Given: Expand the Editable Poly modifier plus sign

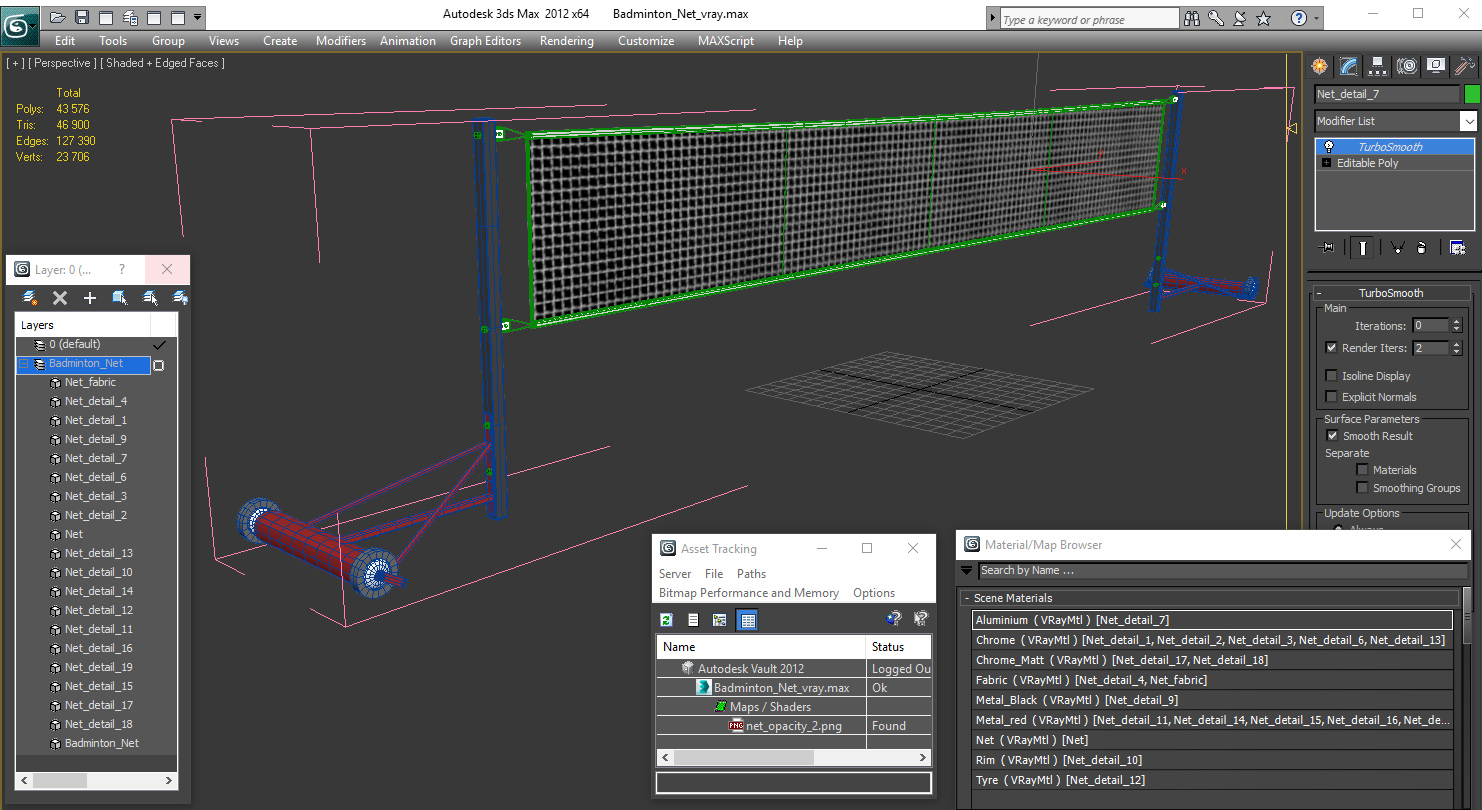Looking at the screenshot, I should [1327, 163].
